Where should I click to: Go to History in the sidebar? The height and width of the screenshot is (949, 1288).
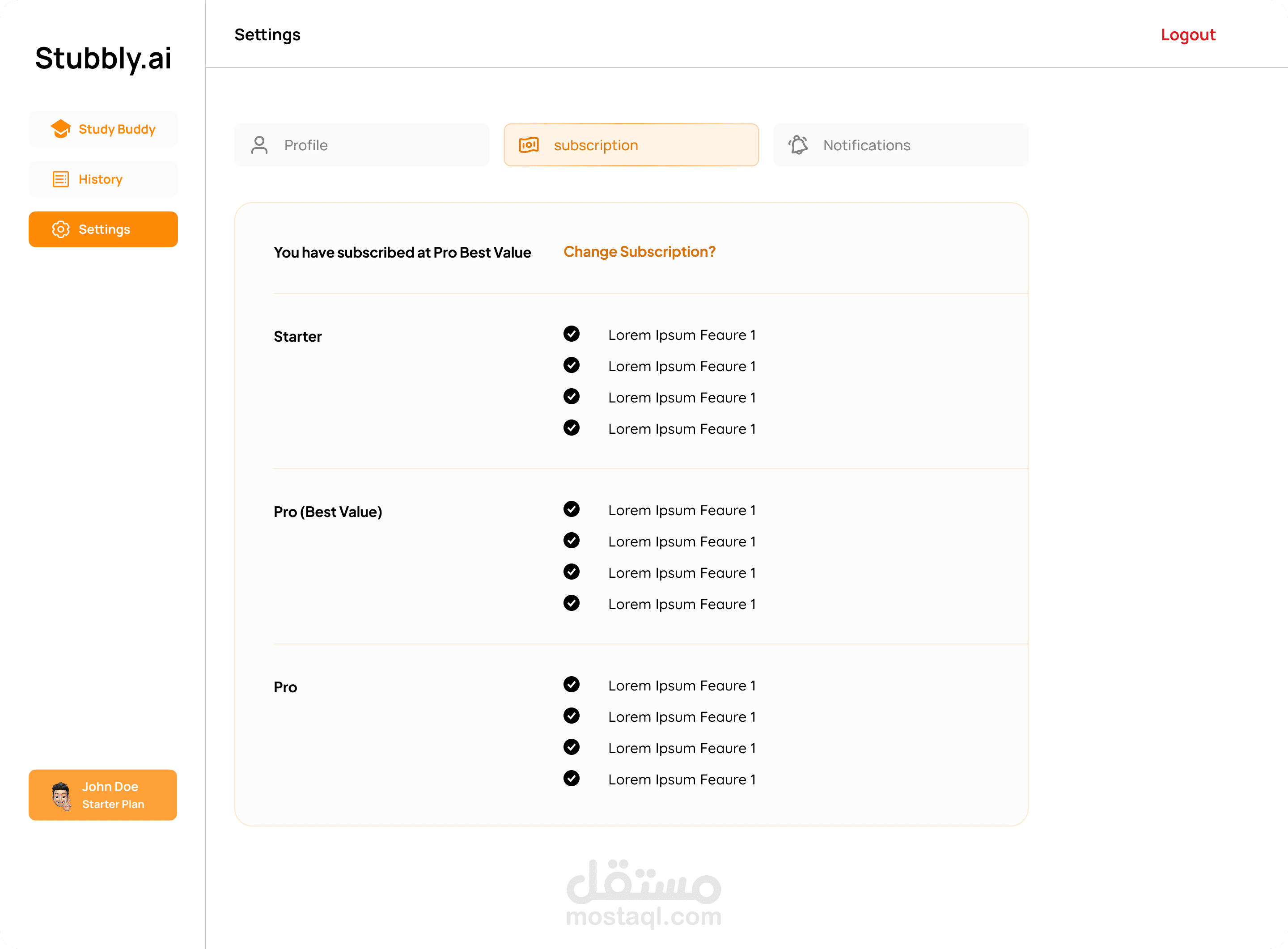(103, 179)
